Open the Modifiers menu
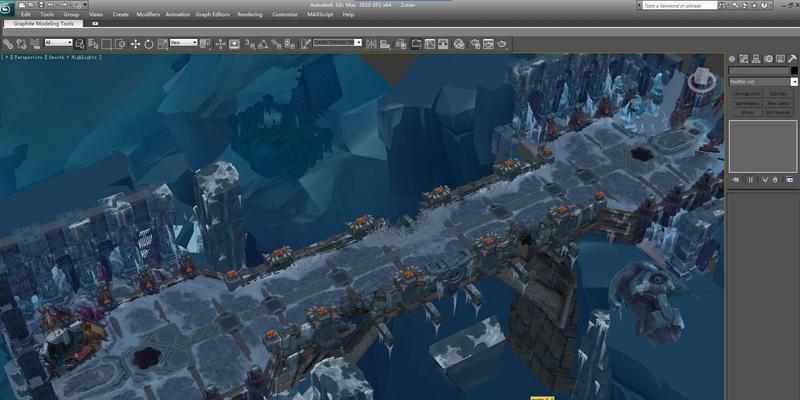The width and height of the screenshot is (800, 400). tap(148, 14)
